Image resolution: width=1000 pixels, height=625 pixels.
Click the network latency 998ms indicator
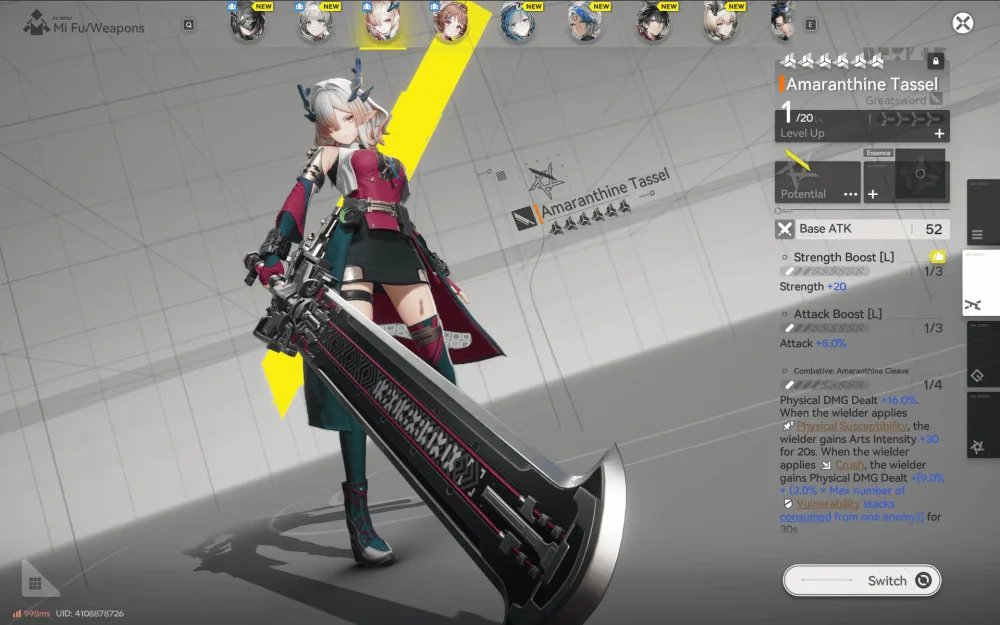[31, 614]
